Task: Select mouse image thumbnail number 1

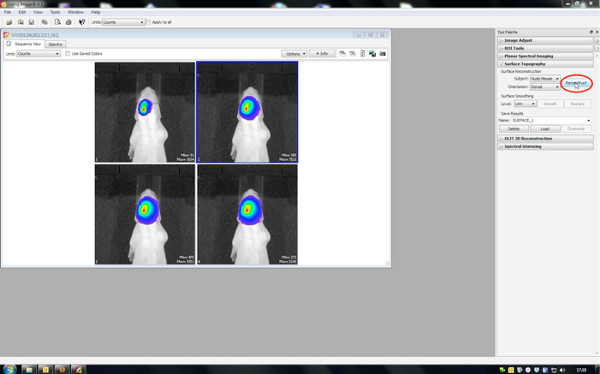Action: point(145,112)
